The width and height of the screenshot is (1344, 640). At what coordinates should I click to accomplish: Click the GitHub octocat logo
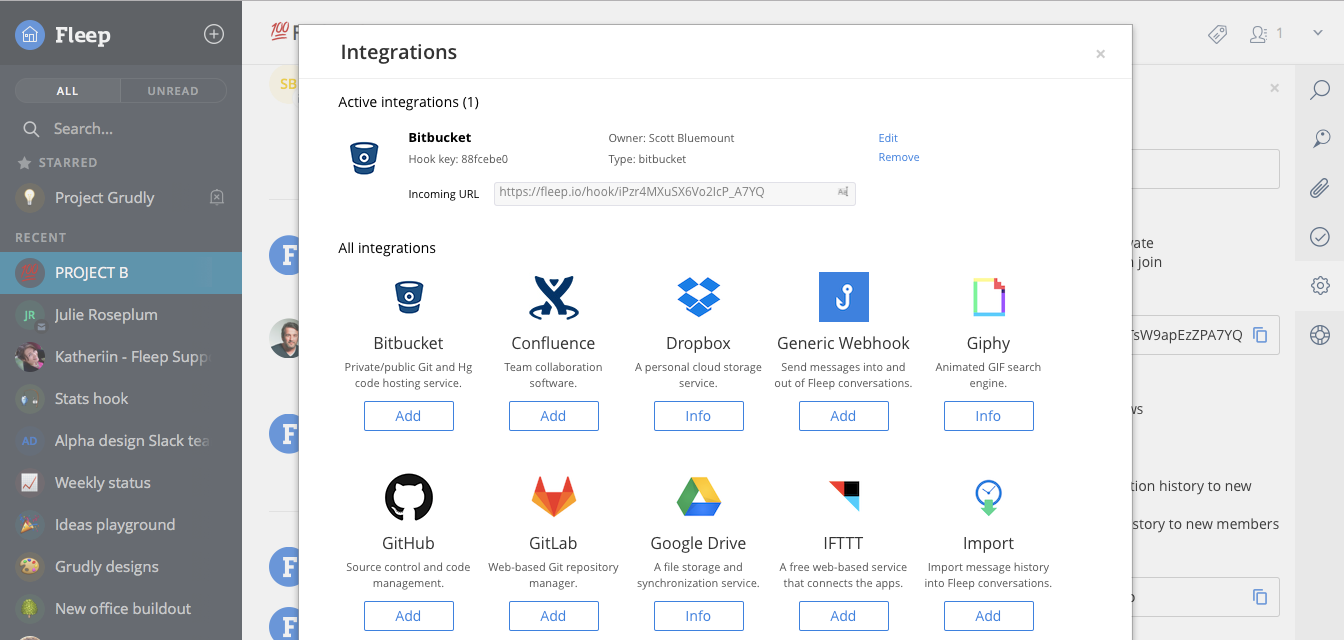pyautogui.click(x=408, y=497)
